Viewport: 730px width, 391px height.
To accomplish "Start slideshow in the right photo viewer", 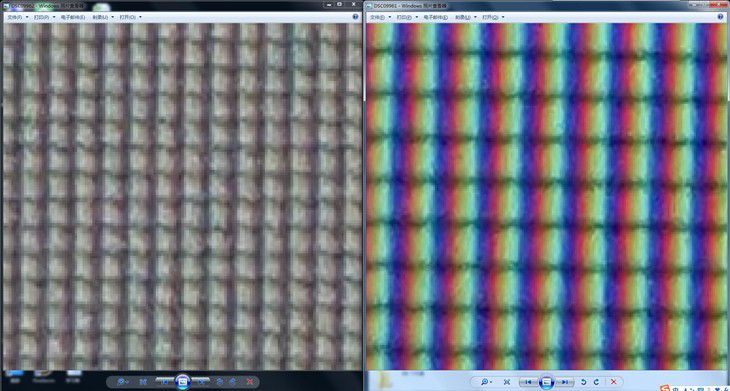I will pyautogui.click(x=547, y=382).
